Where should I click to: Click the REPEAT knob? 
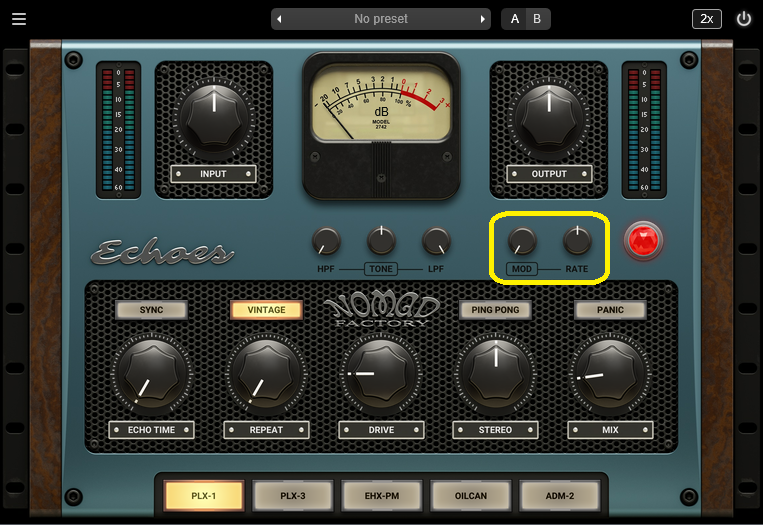266,375
